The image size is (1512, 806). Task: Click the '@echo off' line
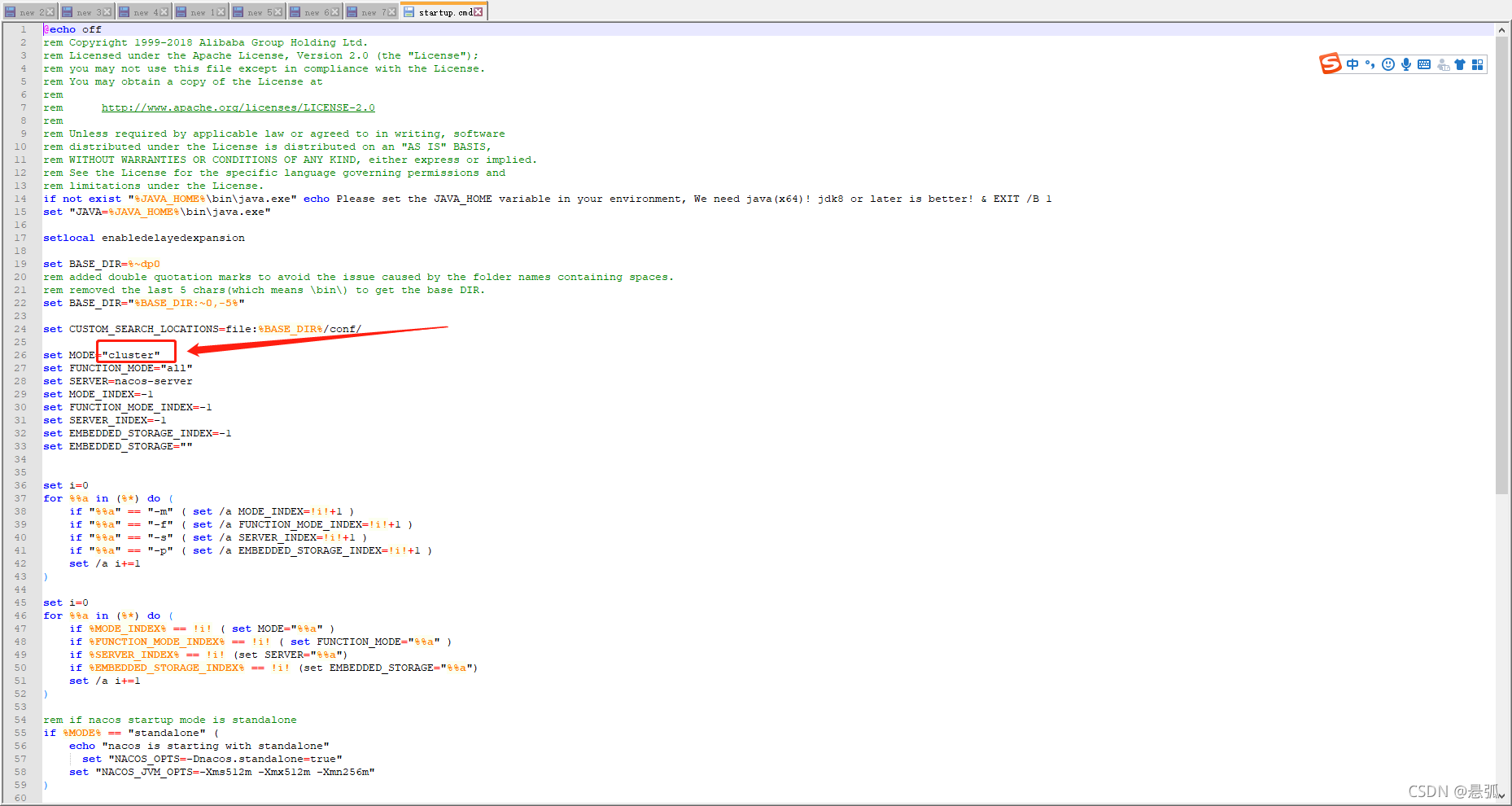(72, 29)
